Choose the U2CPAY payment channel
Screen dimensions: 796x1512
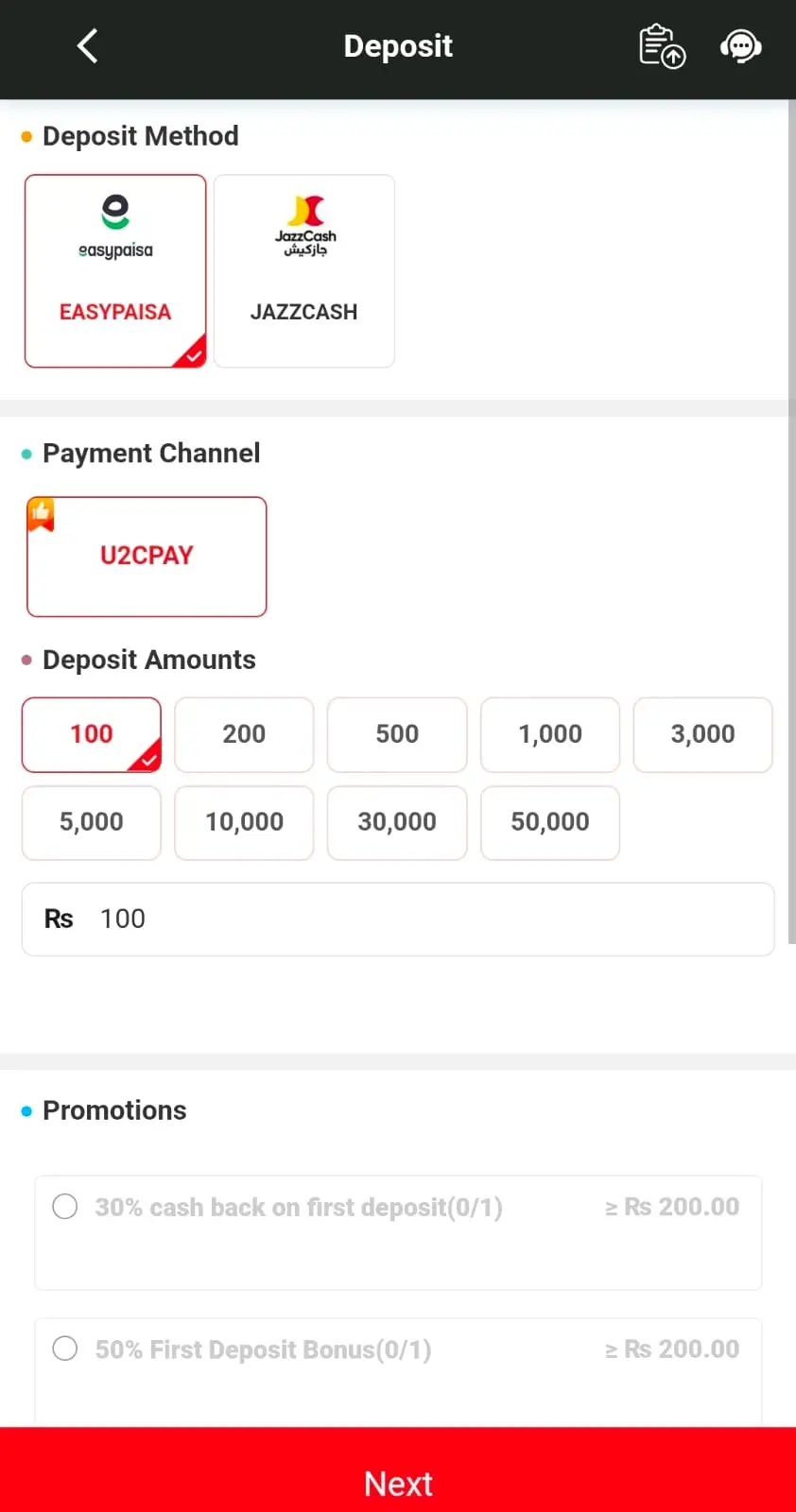[x=147, y=557]
